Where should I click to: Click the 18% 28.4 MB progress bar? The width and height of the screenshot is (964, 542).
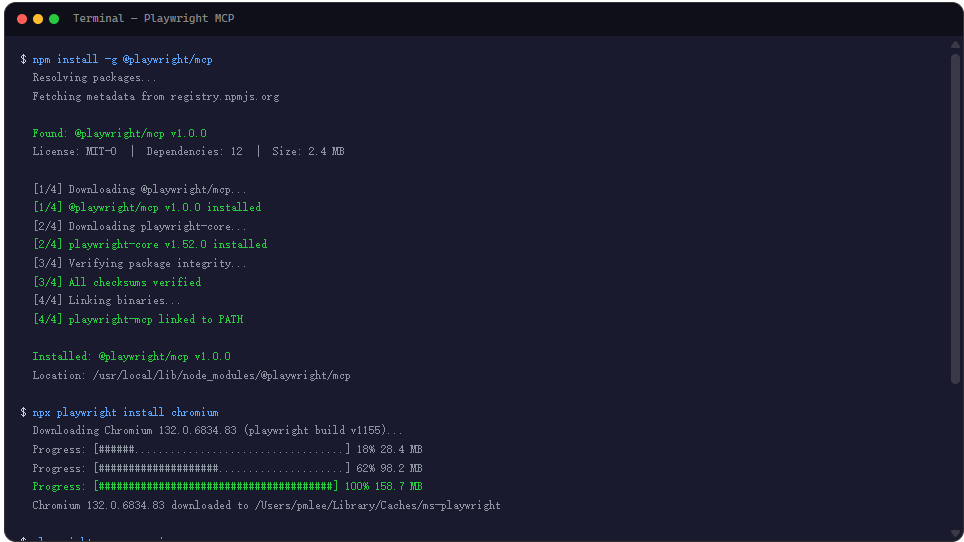(227, 450)
